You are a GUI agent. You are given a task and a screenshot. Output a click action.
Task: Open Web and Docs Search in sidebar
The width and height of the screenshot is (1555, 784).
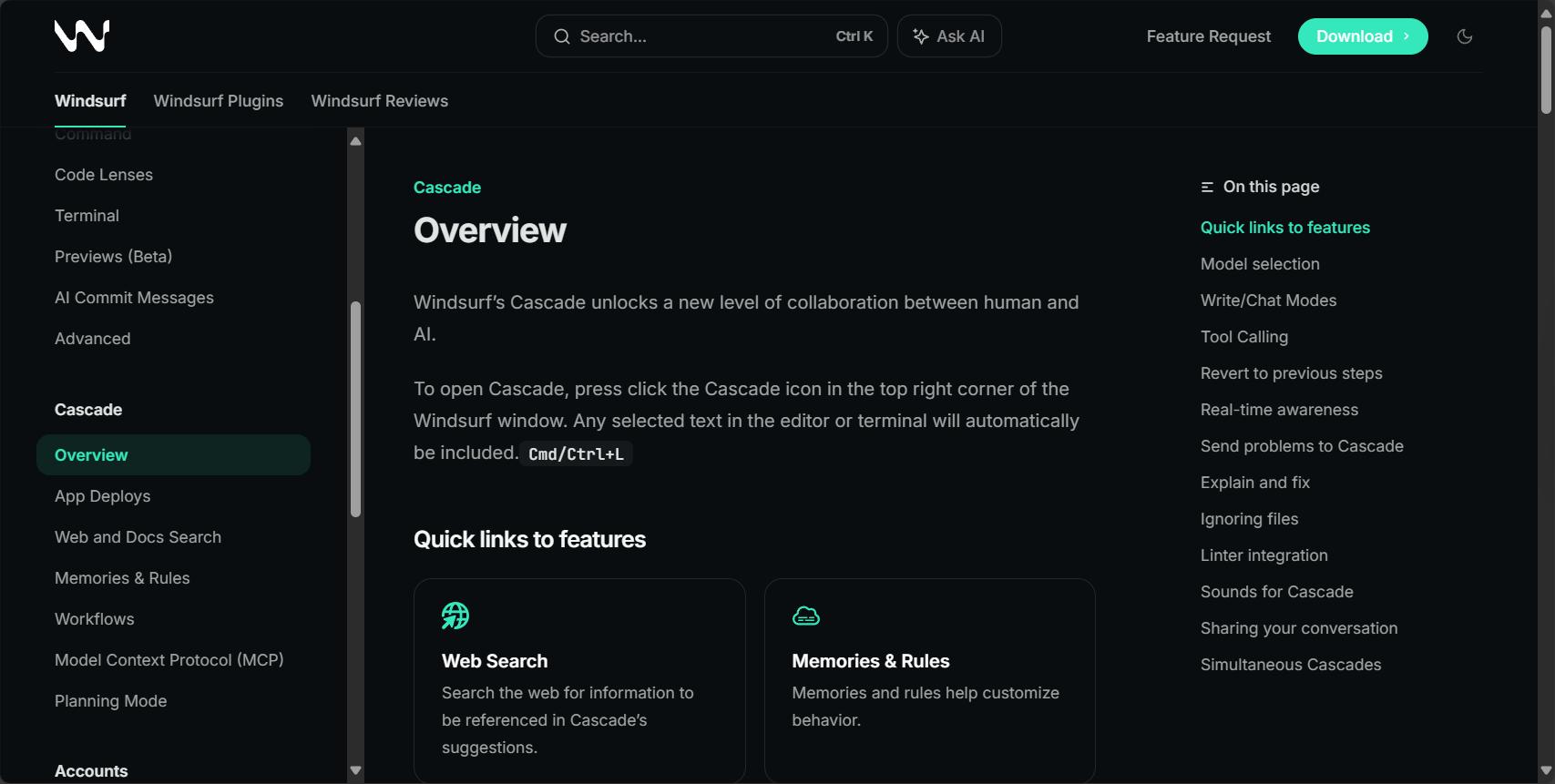[138, 537]
